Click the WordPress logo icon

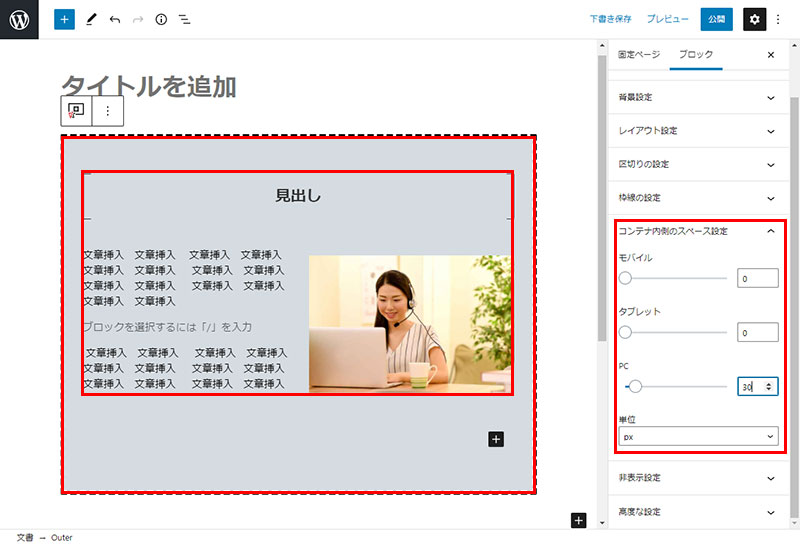pos(19,19)
